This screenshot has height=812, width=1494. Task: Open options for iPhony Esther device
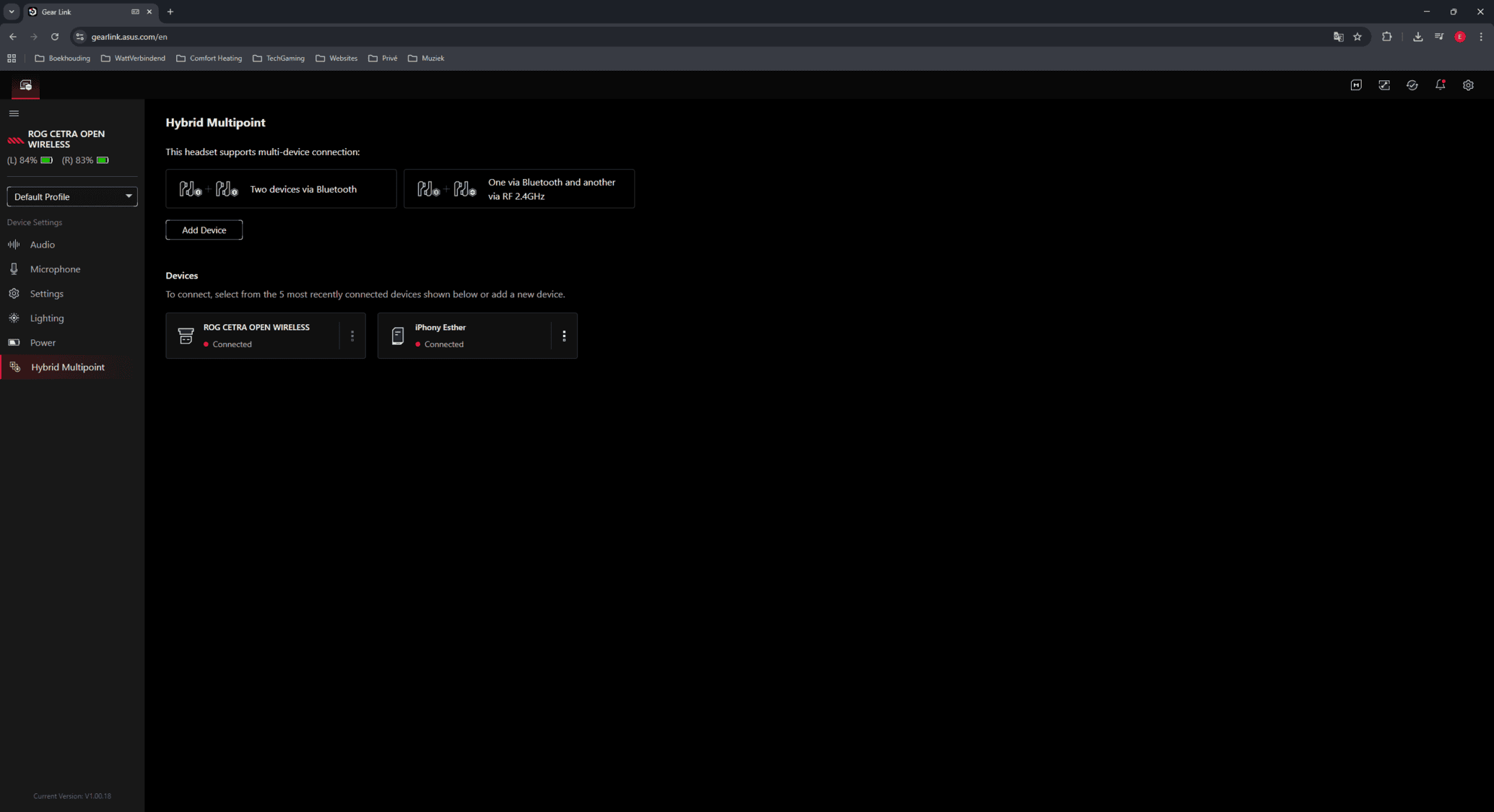coord(564,336)
